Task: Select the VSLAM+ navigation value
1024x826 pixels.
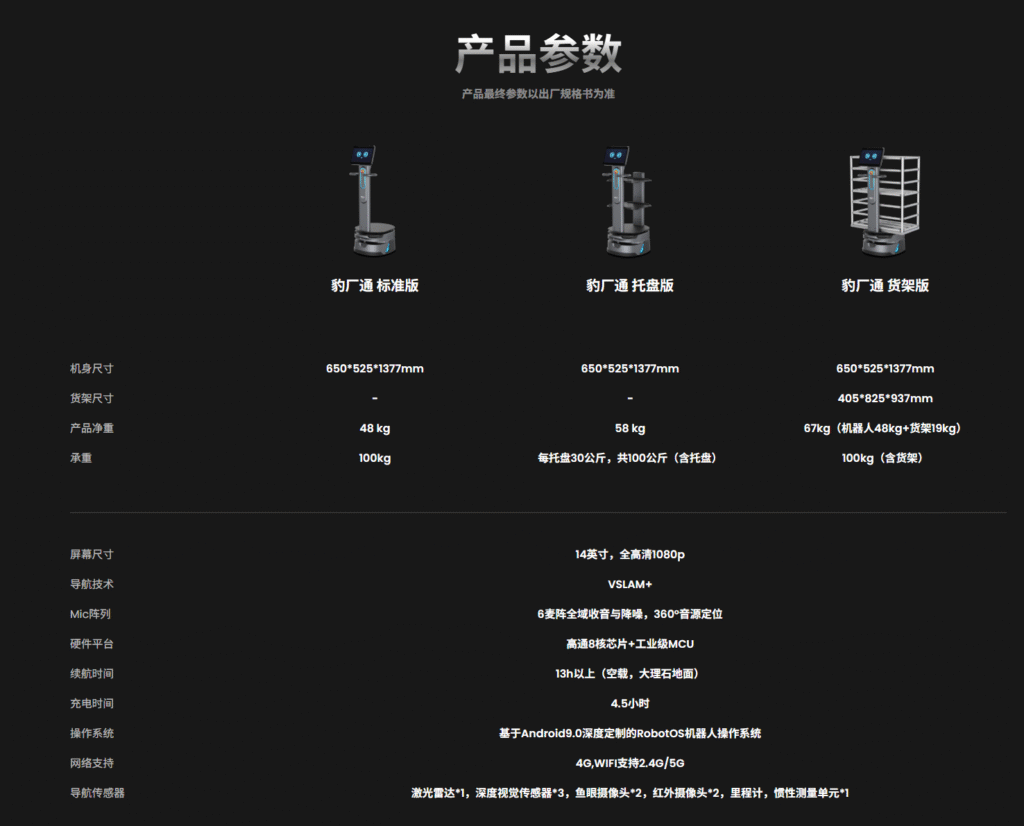Action: point(629,585)
